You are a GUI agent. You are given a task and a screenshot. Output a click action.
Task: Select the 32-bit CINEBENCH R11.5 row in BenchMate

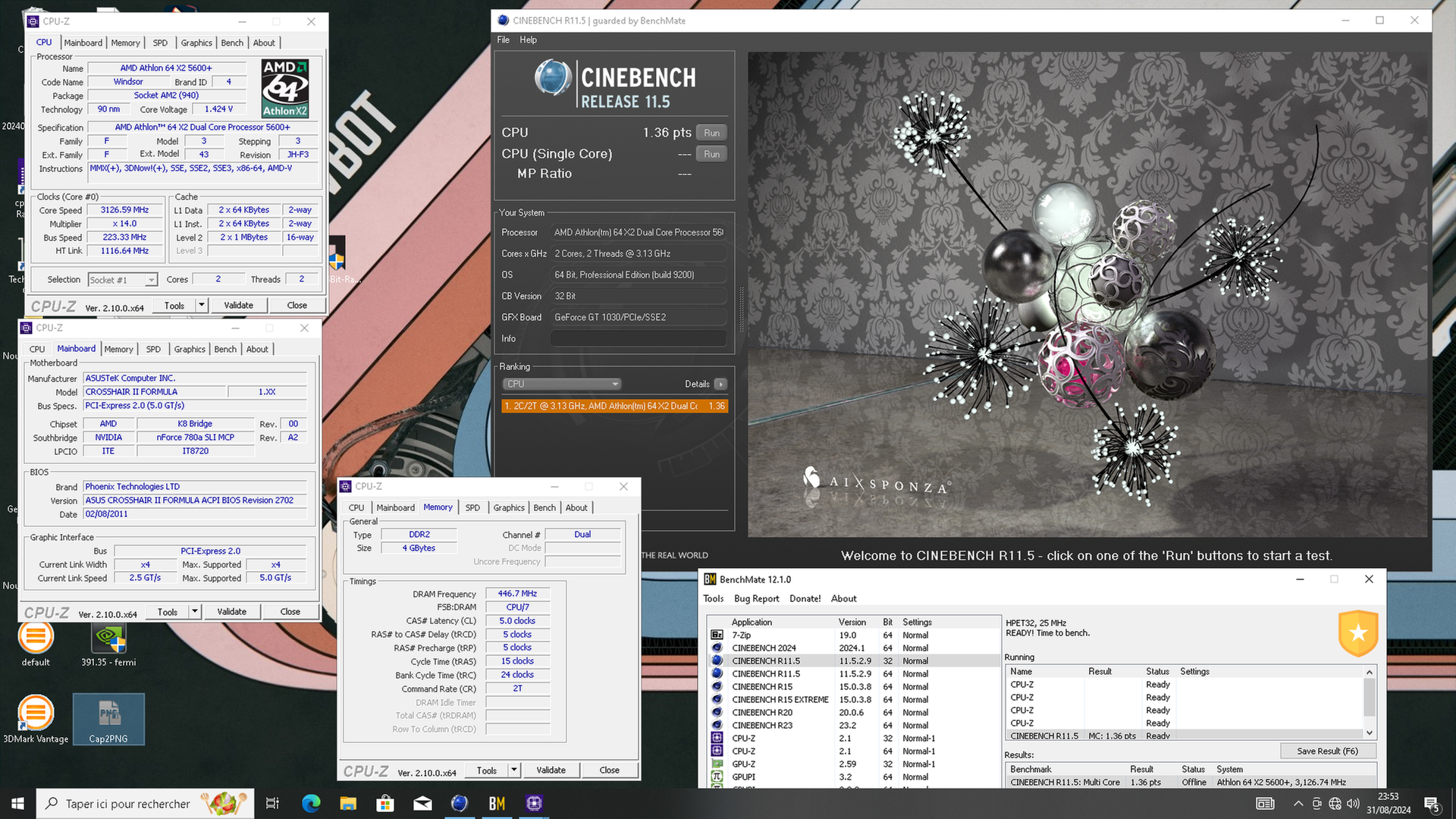(854, 661)
